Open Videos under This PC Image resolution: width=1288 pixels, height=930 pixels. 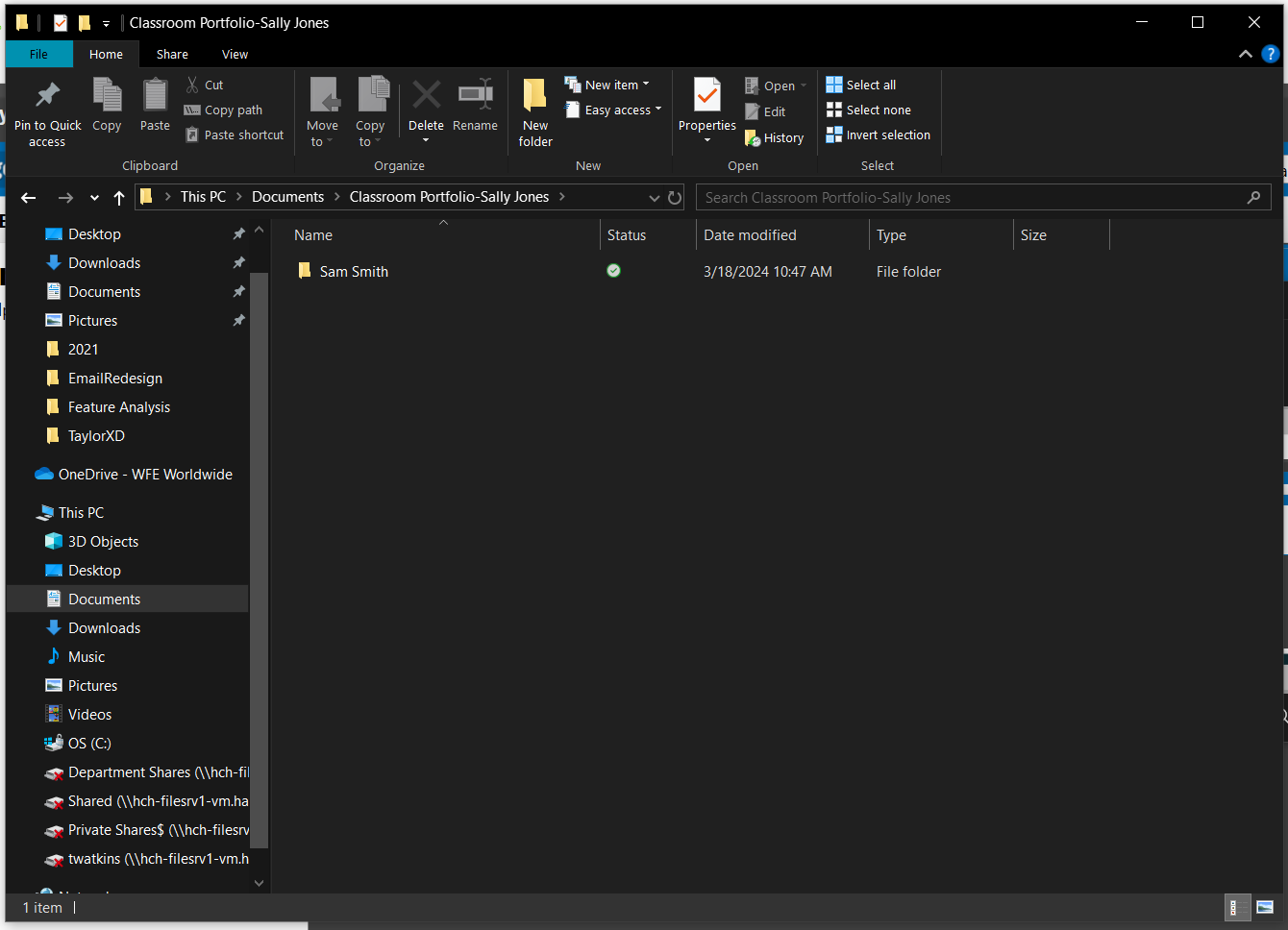[x=89, y=715]
